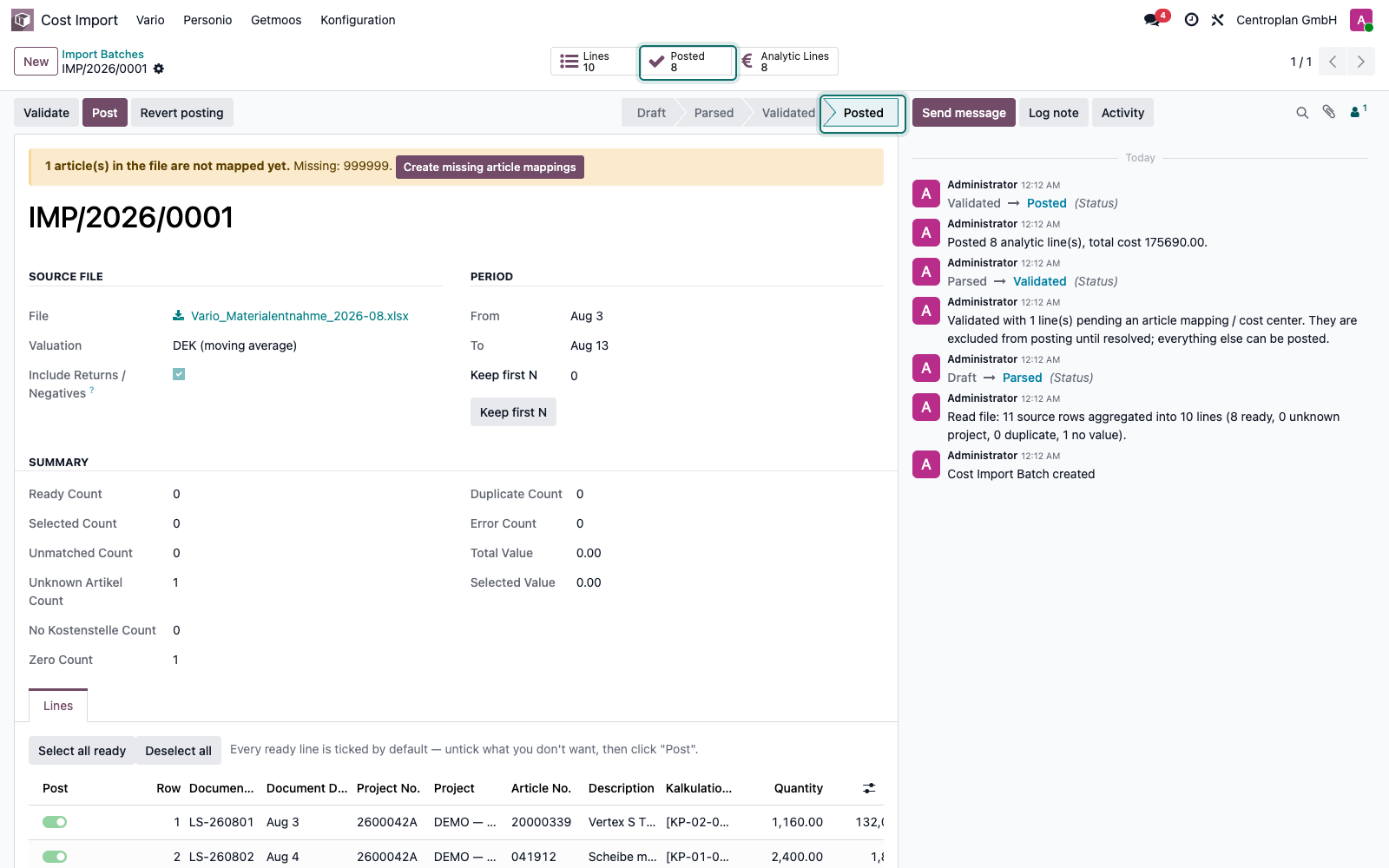
Task: Open the Analytic Lines stat button
Action: pyautogui.click(x=787, y=62)
